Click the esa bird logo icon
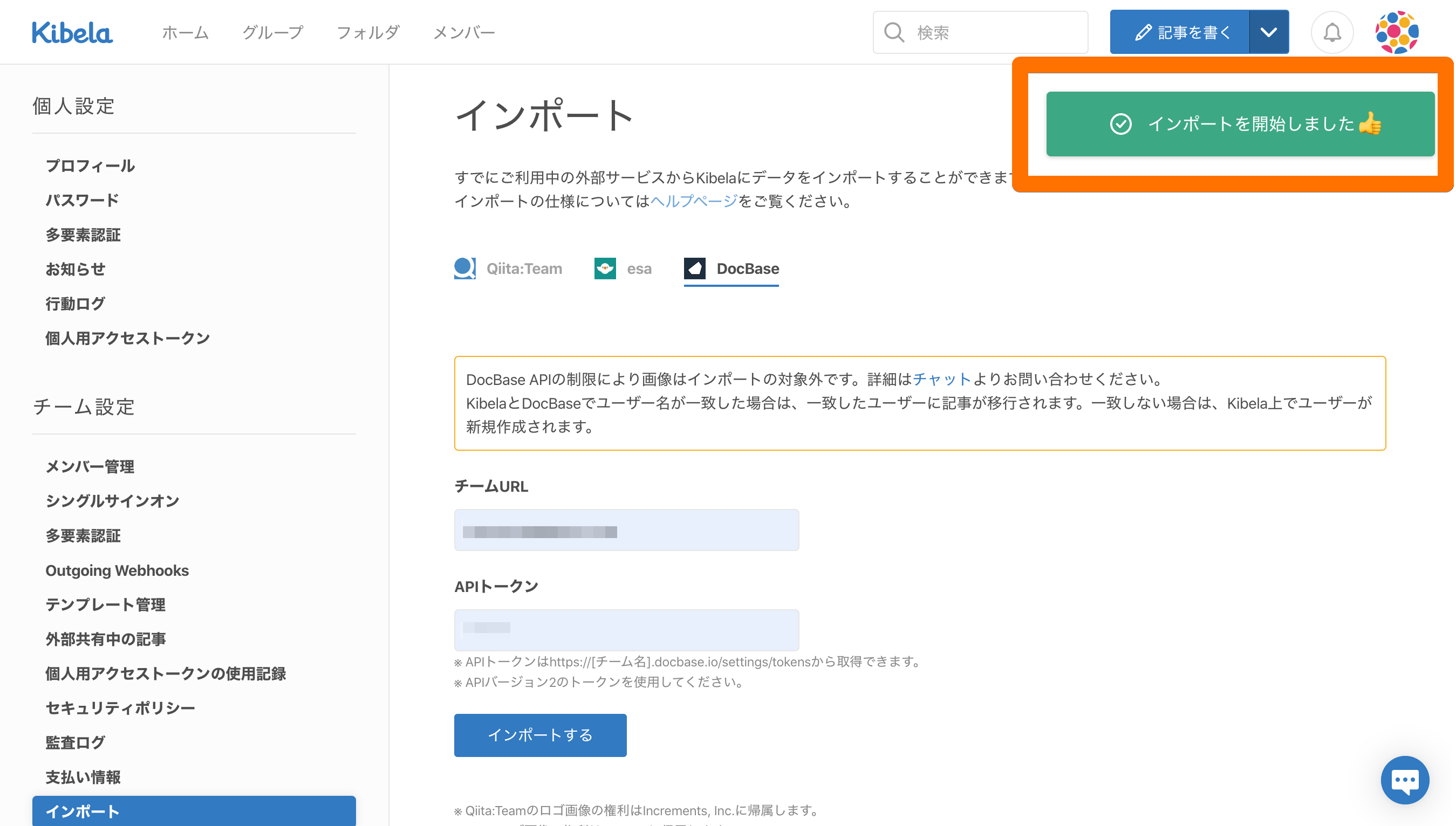The image size is (1456, 826). coord(605,269)
